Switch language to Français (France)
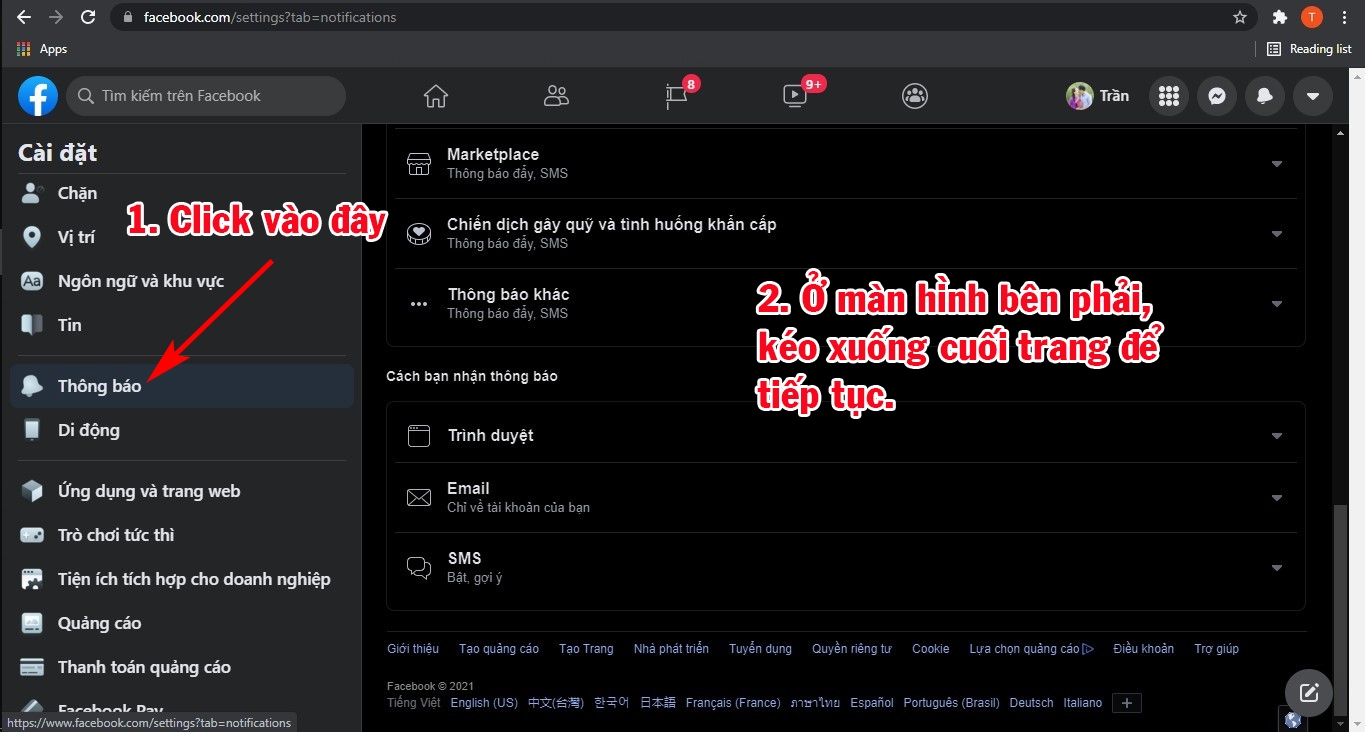Viewport: 1365px width, 732px height. pos(733,703)
